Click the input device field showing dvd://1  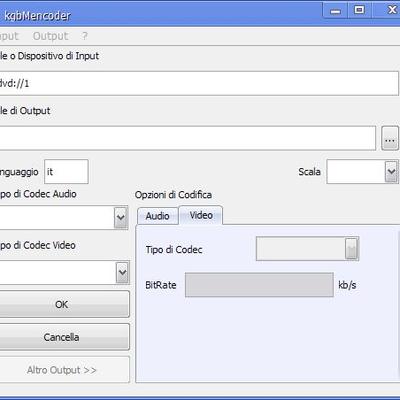point(199,83)
